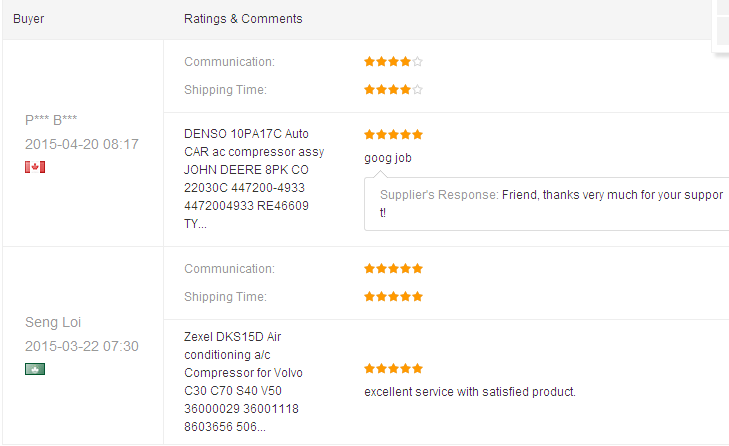Click Seng Loi's Communication star rating
Screen dimensions: 729x446
coord(393,269)
